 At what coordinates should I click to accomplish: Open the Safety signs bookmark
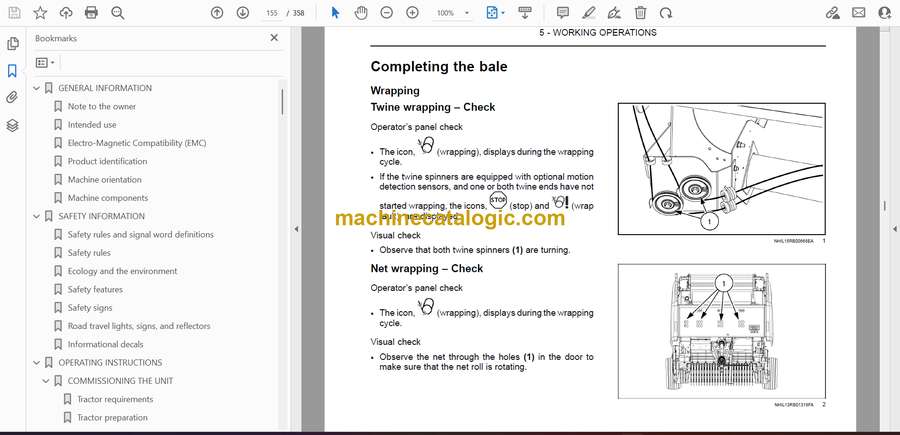pyautogui.click(x=90, y=308)
